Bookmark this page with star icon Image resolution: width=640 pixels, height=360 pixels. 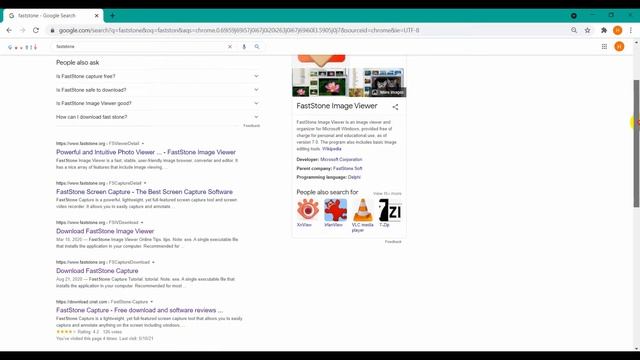(587, 30)
